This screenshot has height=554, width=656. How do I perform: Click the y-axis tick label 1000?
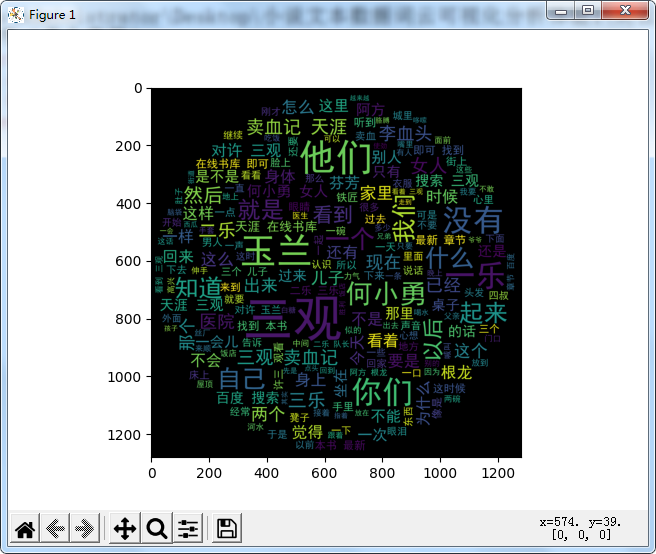125,377
